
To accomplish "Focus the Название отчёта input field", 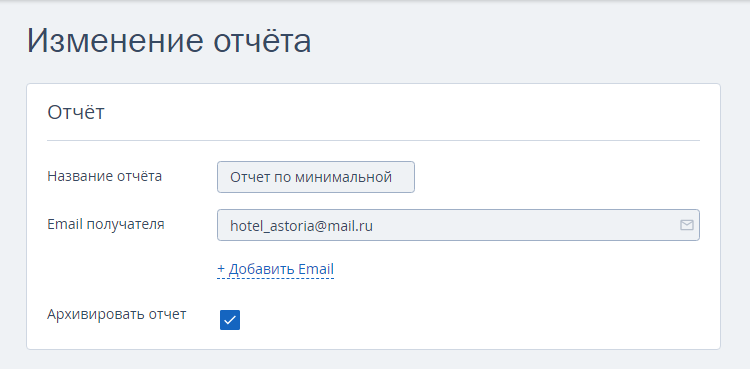I will pos(316,177).
